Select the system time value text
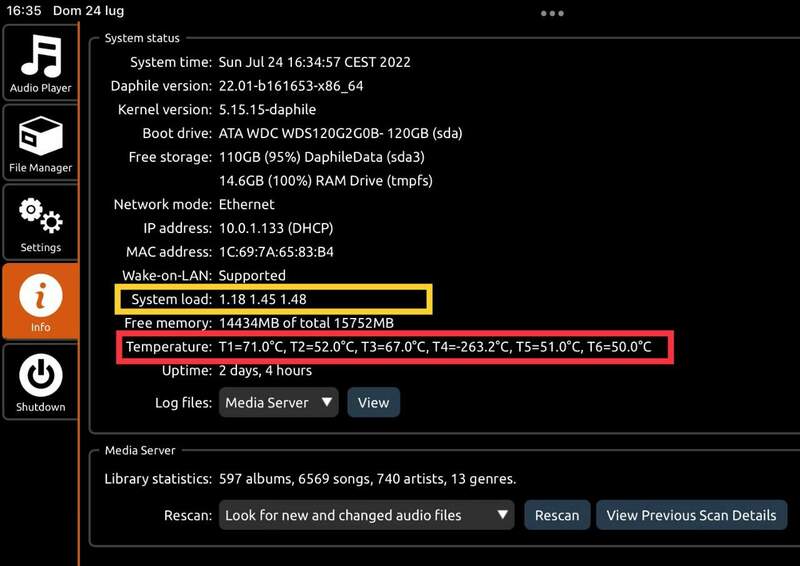This screenshot has height=566, width=800. pyautogui.click(x=314, y=62)
